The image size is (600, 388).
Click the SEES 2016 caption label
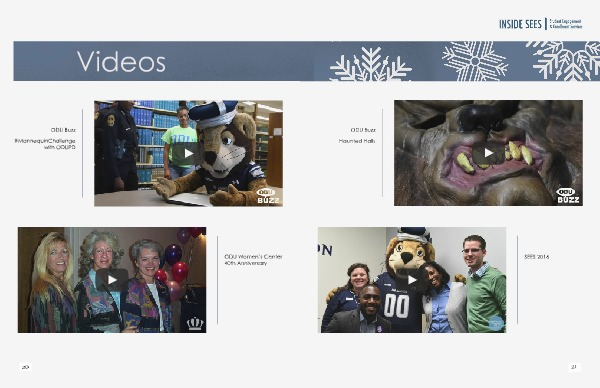[x=536, y=257]
